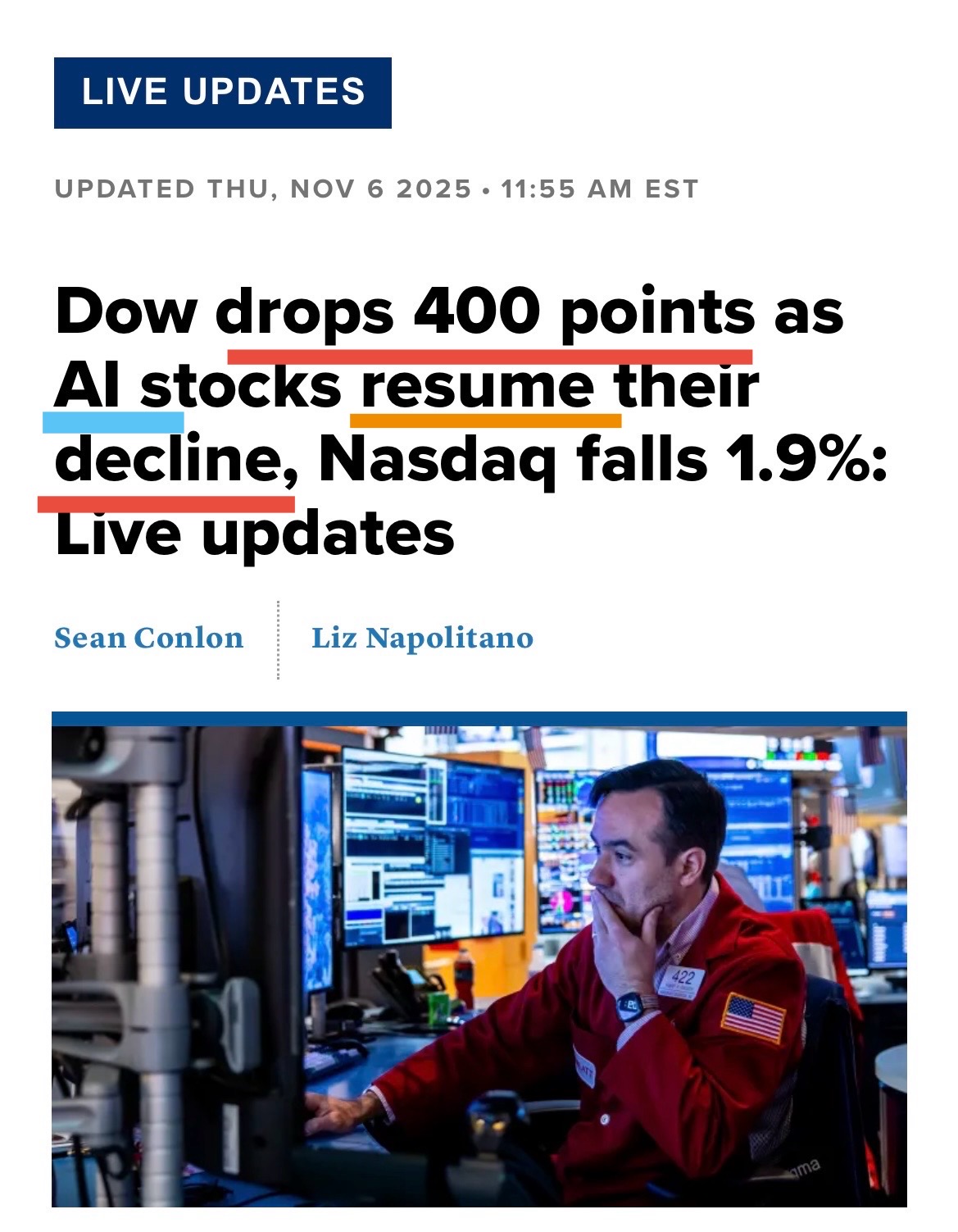The height and width of the screenshot is (1232, 958).
Task: Click the large monitor behind the trader
Action: point(433,852)
